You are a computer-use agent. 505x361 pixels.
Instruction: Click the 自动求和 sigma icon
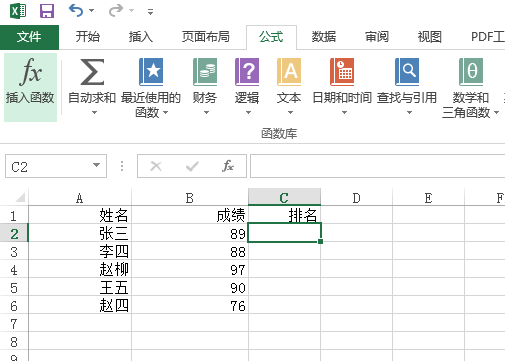click(92, 72)
